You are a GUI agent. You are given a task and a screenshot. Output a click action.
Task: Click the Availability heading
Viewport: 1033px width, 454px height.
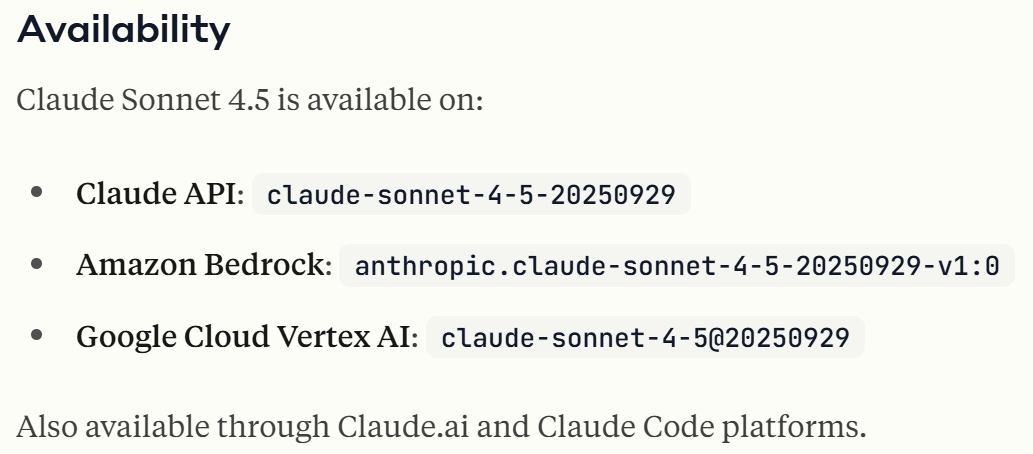pos(124,31)
